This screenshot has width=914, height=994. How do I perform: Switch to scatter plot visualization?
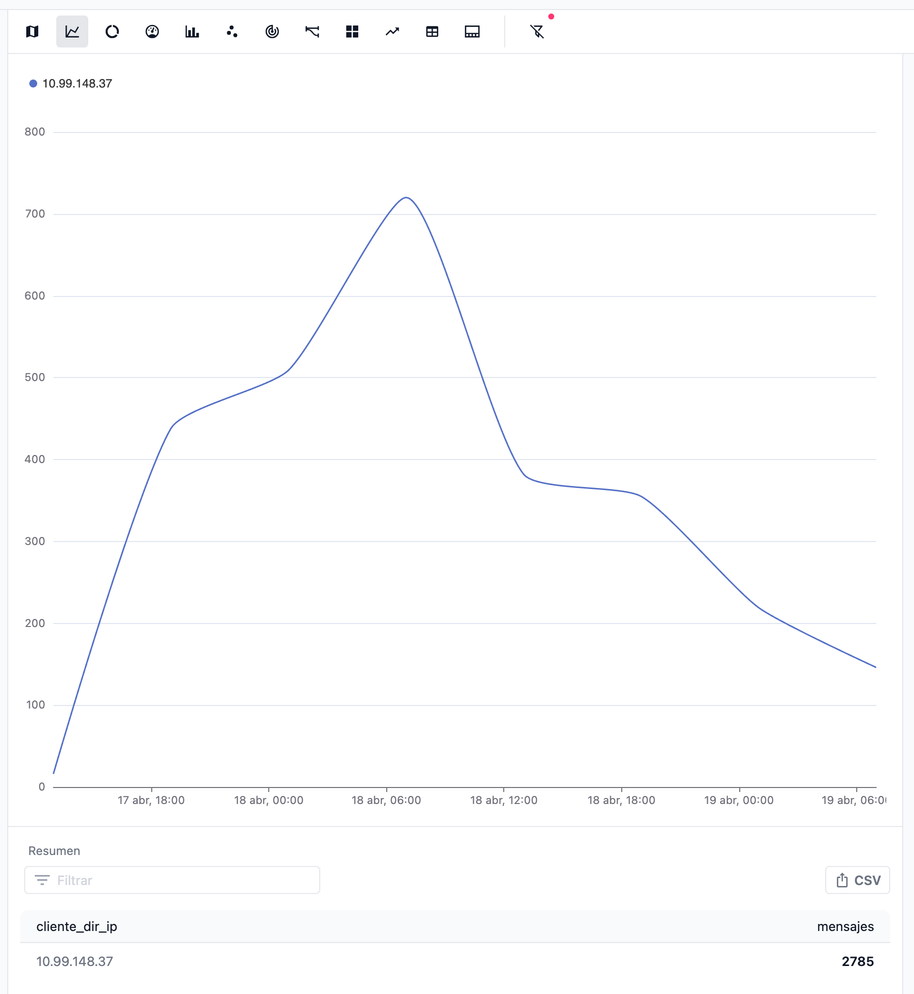coord(232,32)
